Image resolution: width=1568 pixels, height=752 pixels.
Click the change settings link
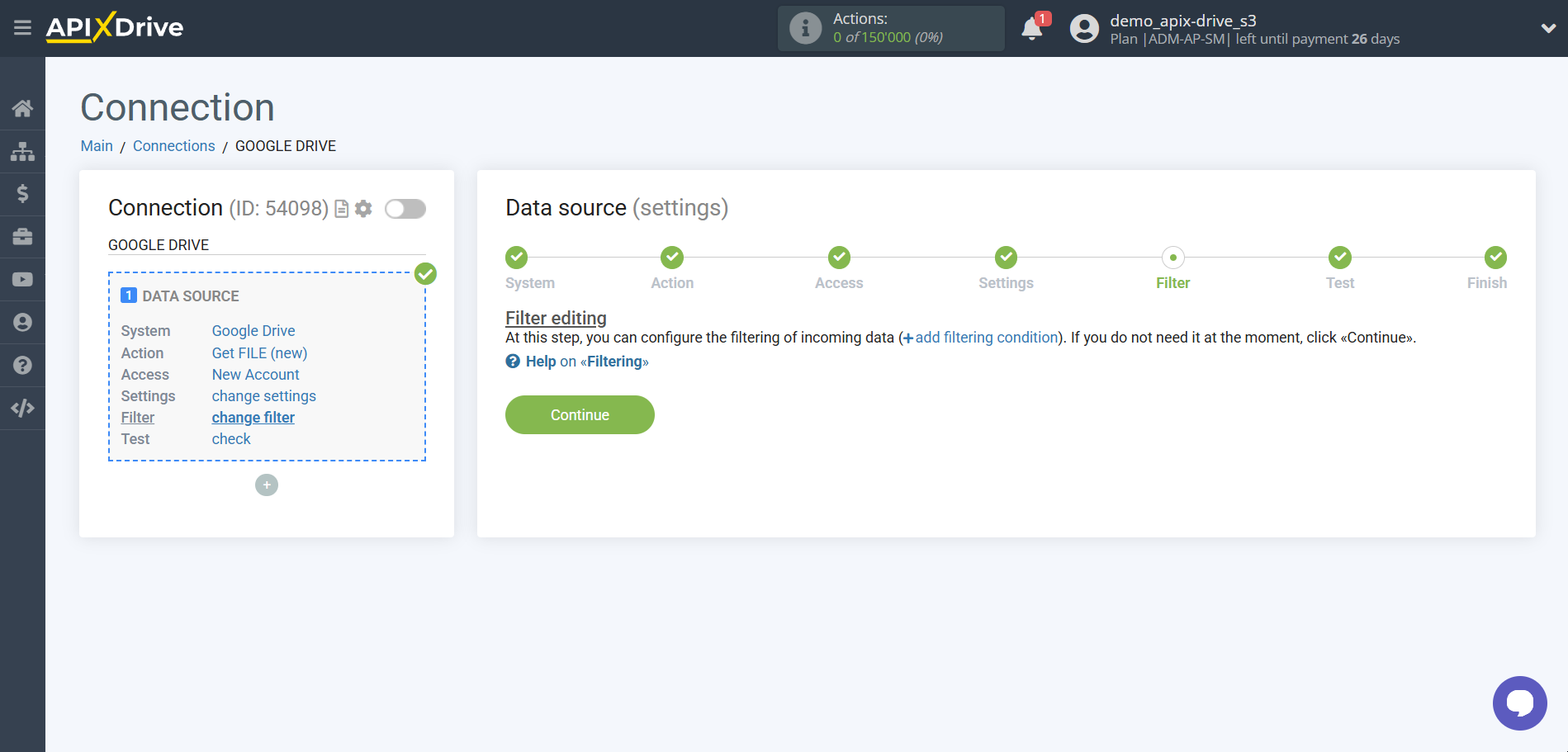pyautogui.click(x=264, y=396)
